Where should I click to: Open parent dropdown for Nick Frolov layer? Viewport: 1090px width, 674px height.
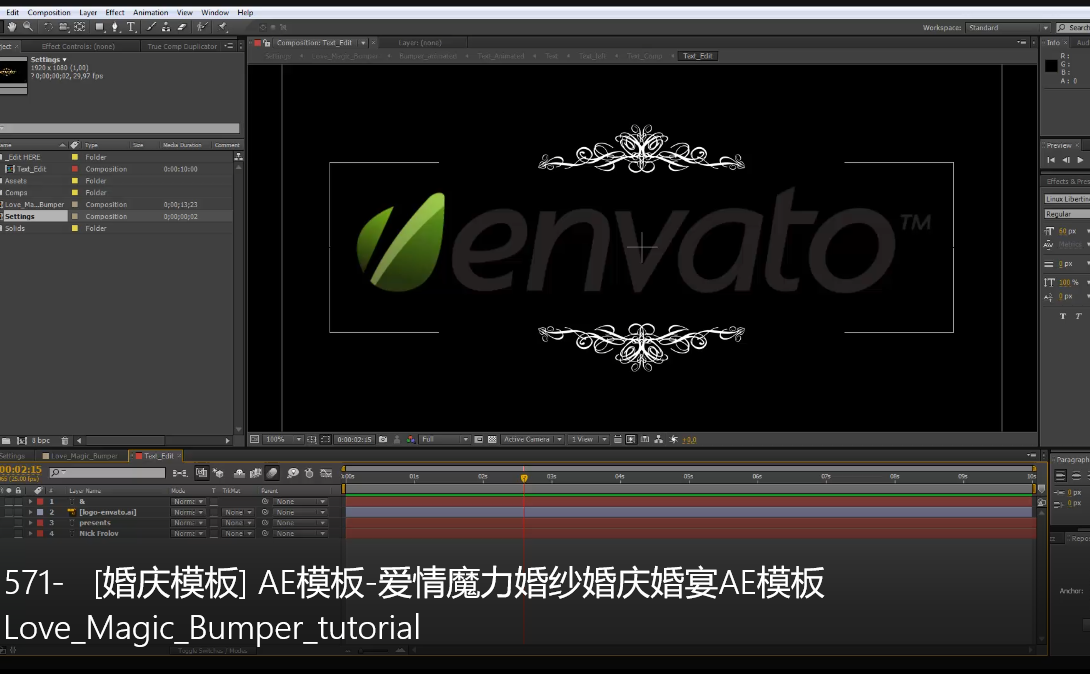[x=300, y=534]
